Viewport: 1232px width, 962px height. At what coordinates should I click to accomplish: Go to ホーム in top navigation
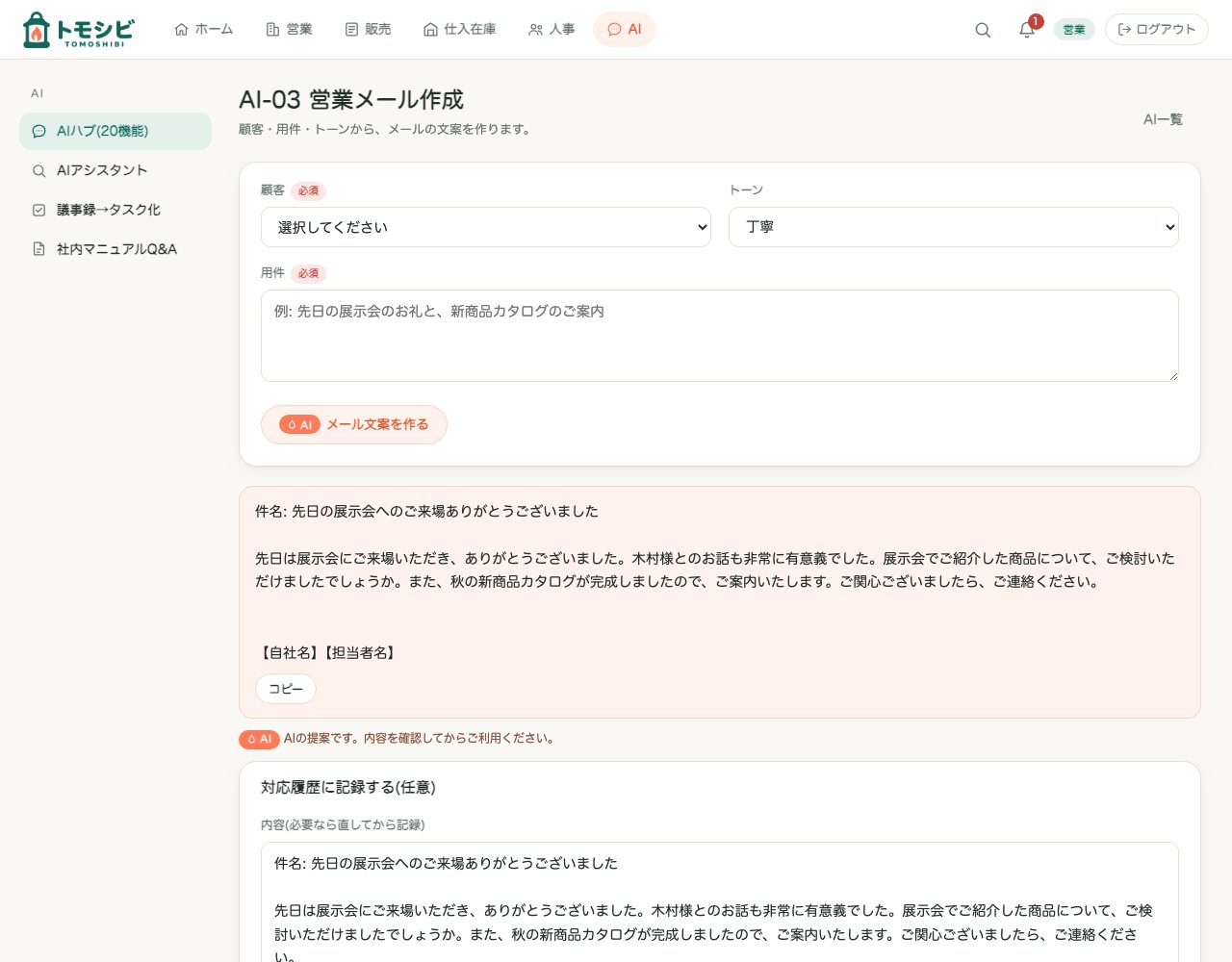(x=204, y=30)
